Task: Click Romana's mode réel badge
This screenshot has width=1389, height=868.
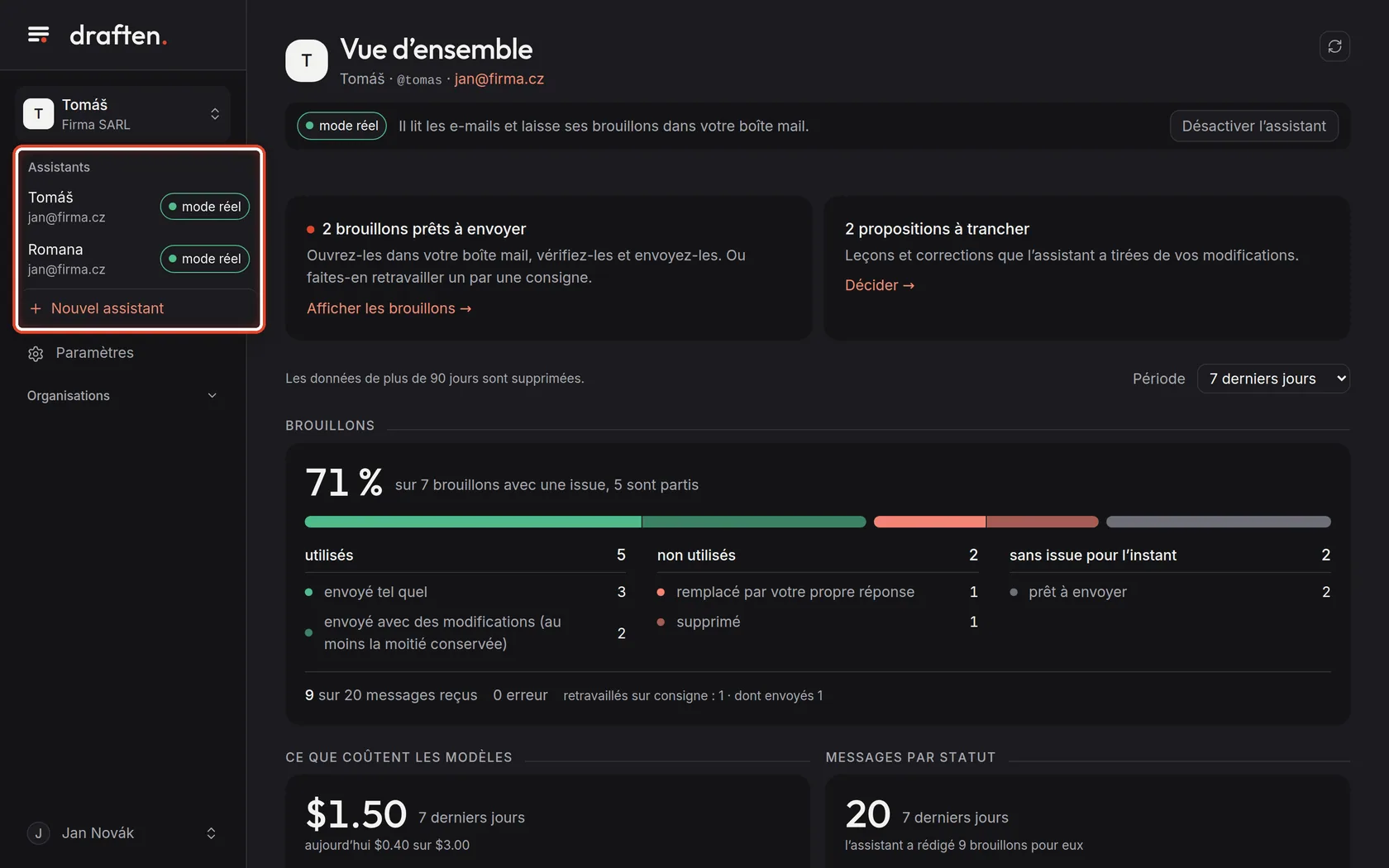Action: click(x=204, y=259)
